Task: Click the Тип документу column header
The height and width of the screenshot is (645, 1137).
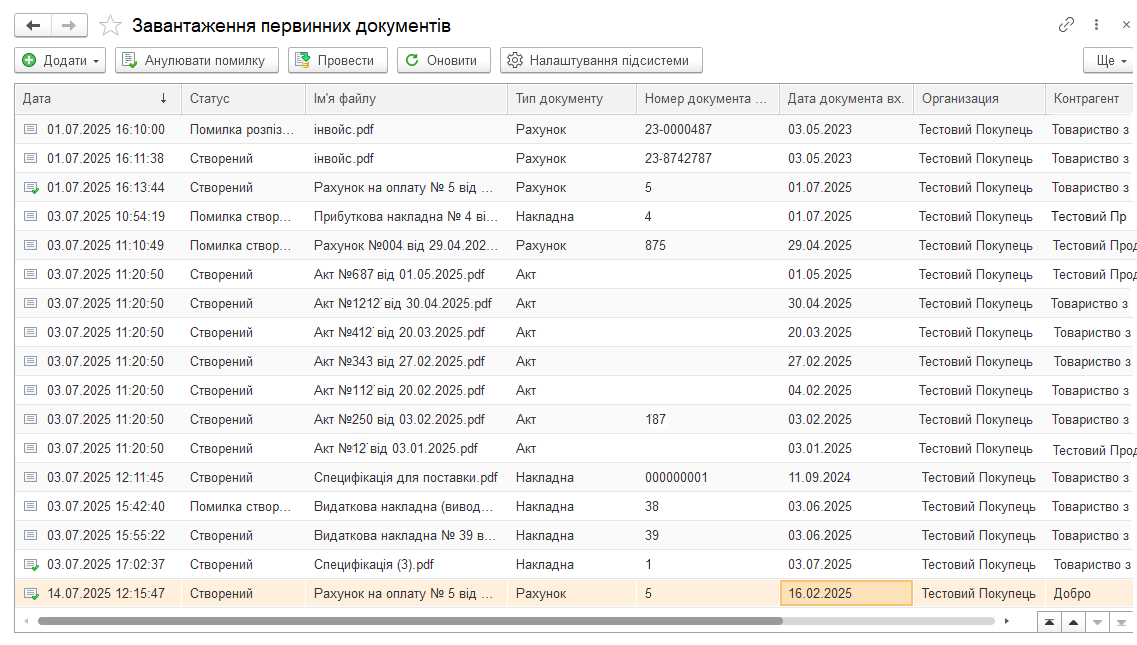Action: tap(570, 99)
